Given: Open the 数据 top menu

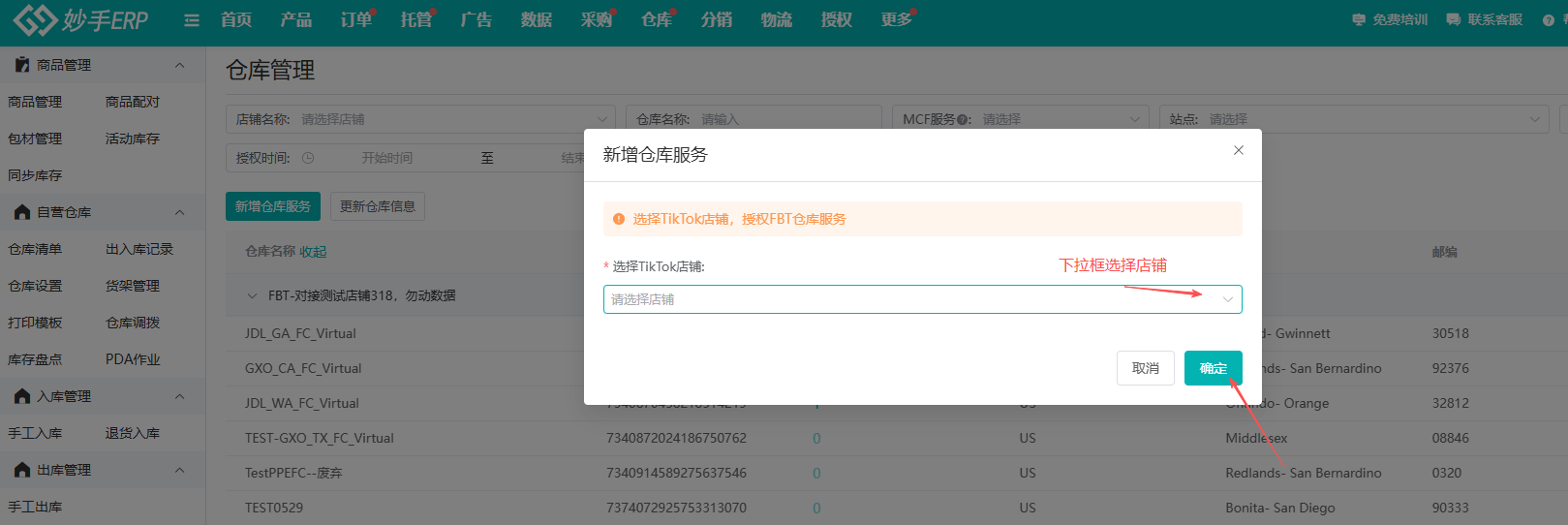Looking at the screenshot, I should pyautogui.click(x=537, y=19).
